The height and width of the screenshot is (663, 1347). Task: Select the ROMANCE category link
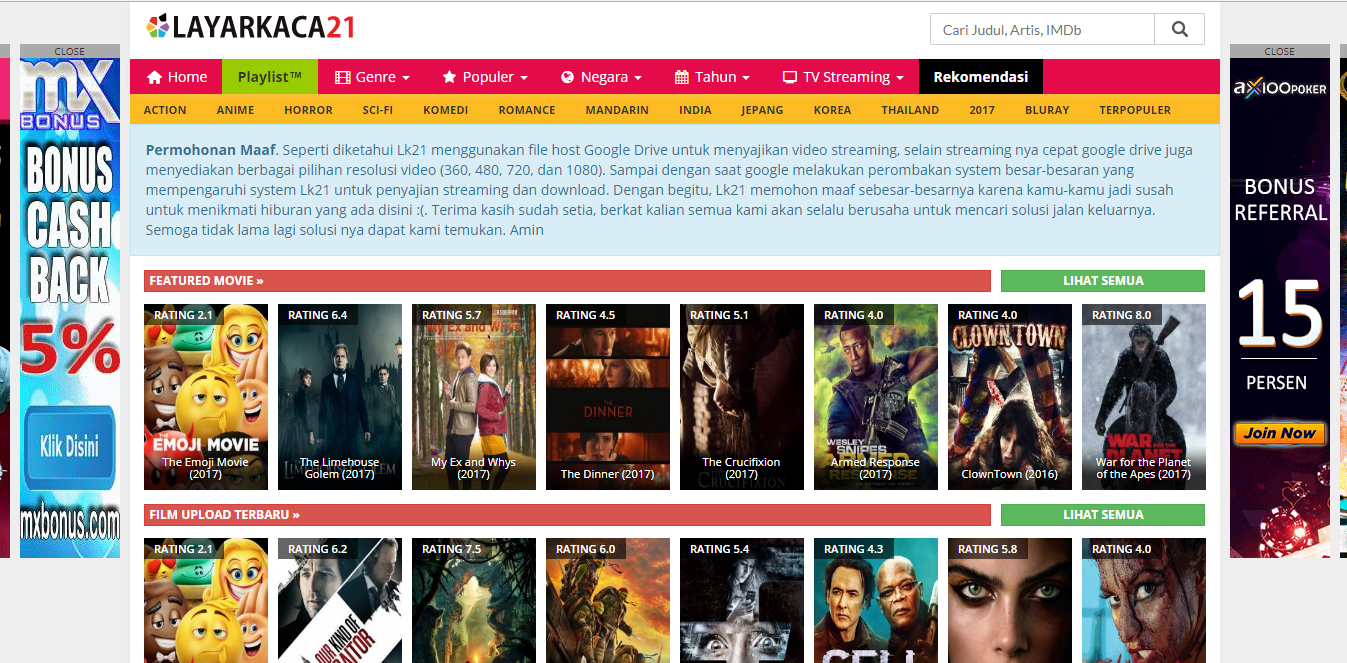pos(527,110)
